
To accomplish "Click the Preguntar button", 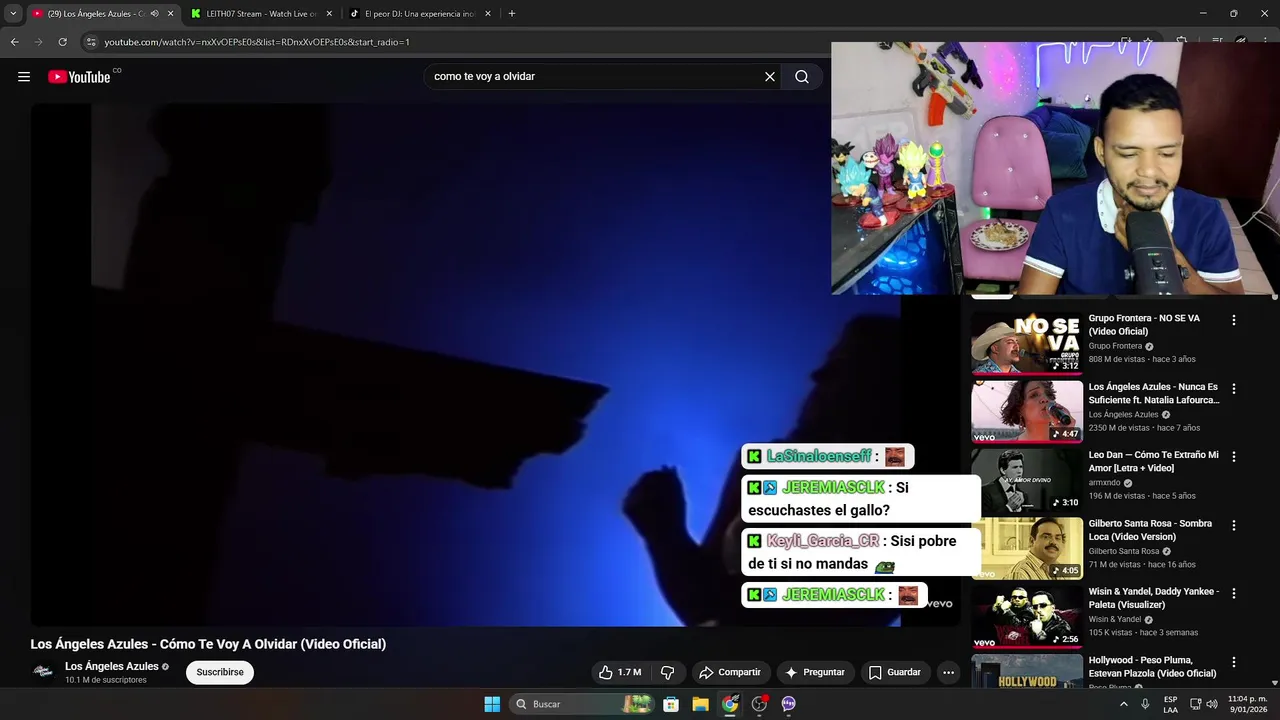I will (x=815, y=672).
